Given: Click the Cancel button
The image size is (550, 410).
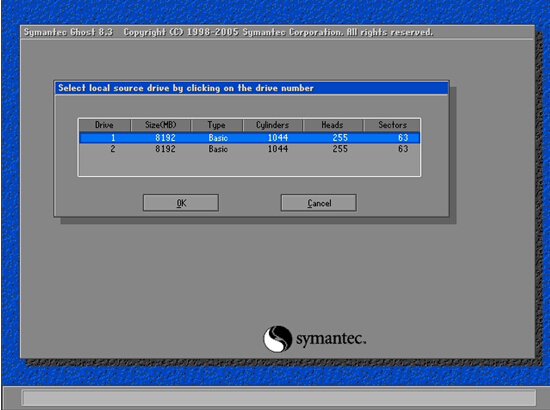Looking at the screenshot, I should tap(318, 203).
